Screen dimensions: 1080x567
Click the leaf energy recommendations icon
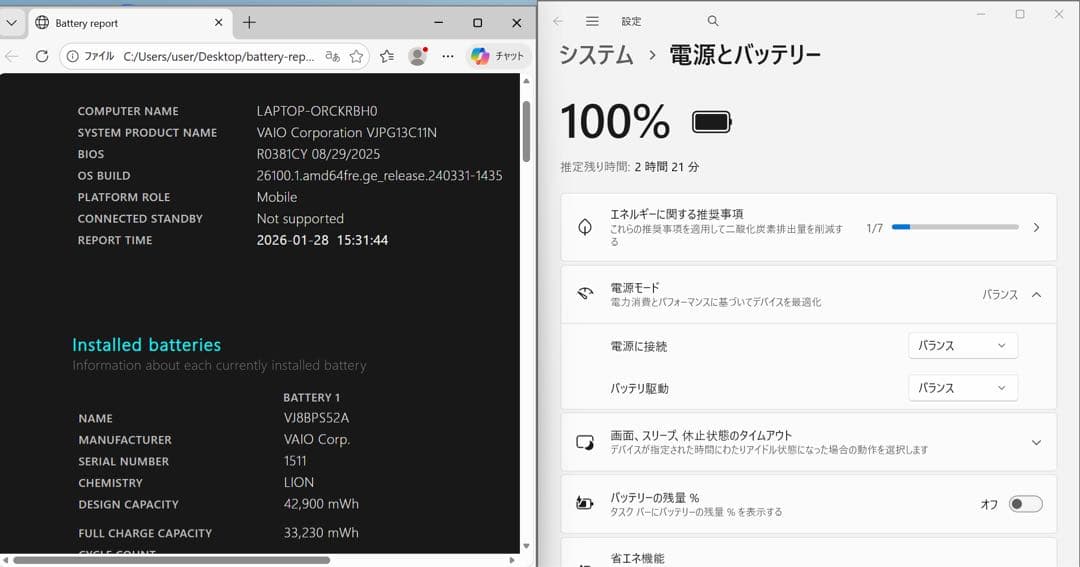(x=585, y=227)
